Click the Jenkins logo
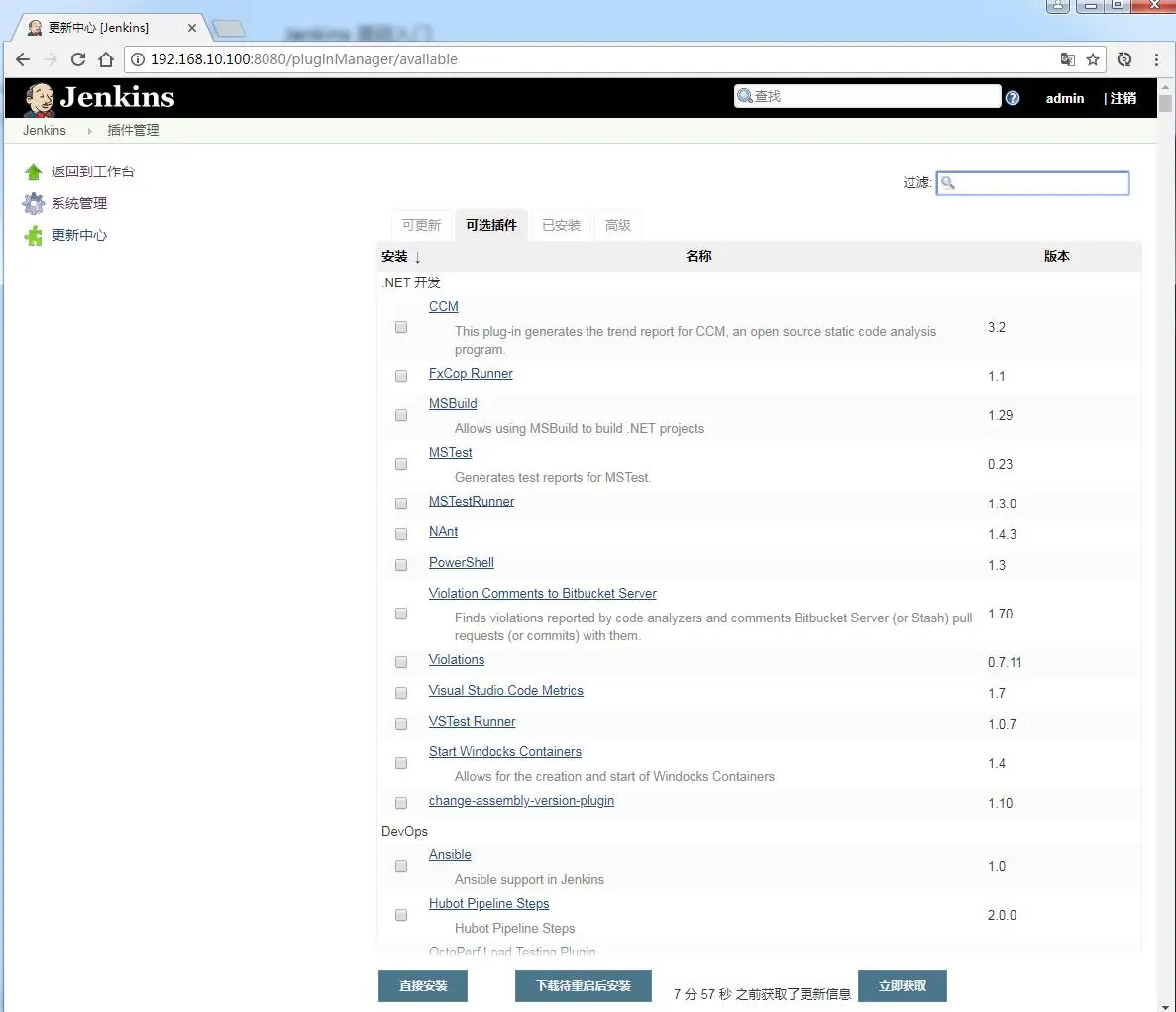 99,98
